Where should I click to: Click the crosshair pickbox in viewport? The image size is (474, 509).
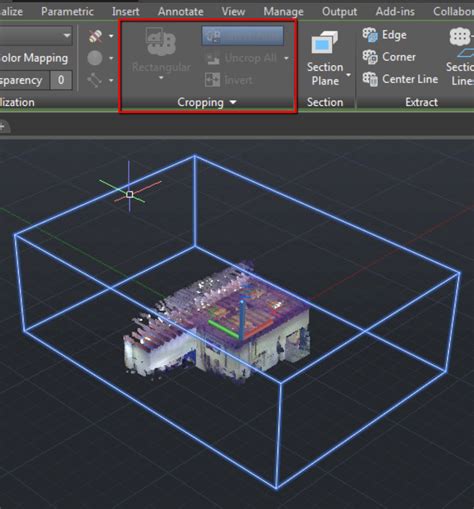coord(130,194)
